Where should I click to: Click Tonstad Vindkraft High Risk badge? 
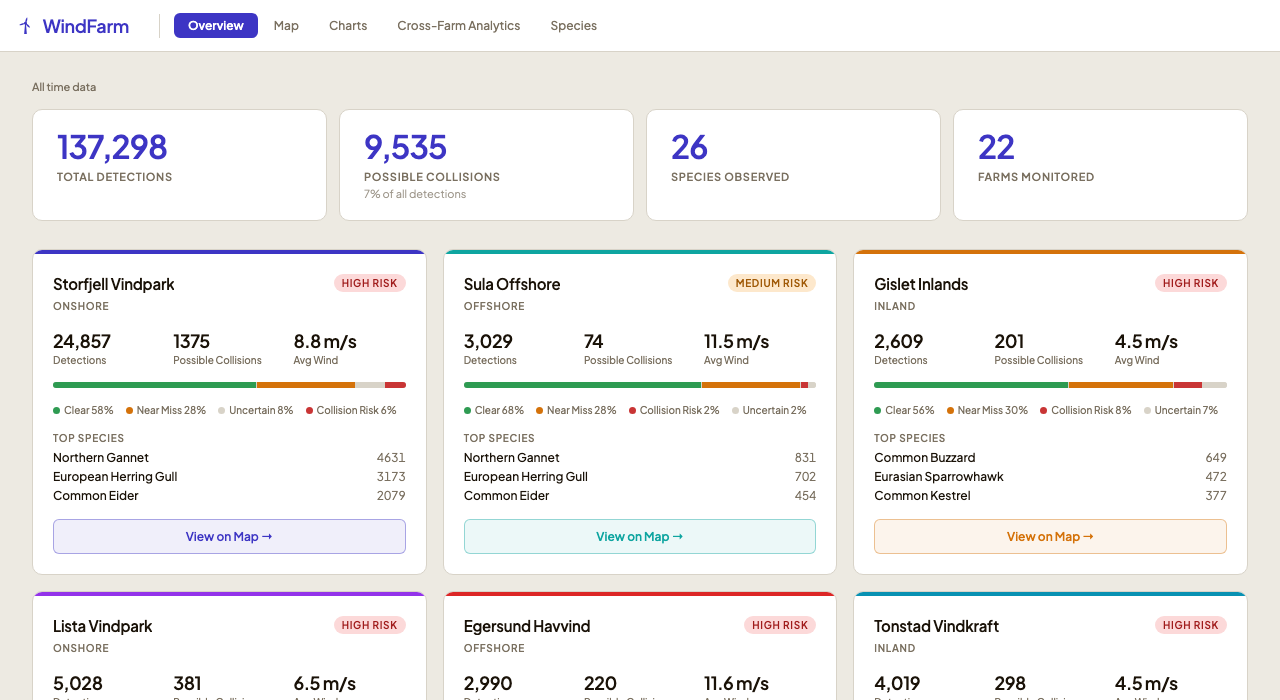(1191, 625)
